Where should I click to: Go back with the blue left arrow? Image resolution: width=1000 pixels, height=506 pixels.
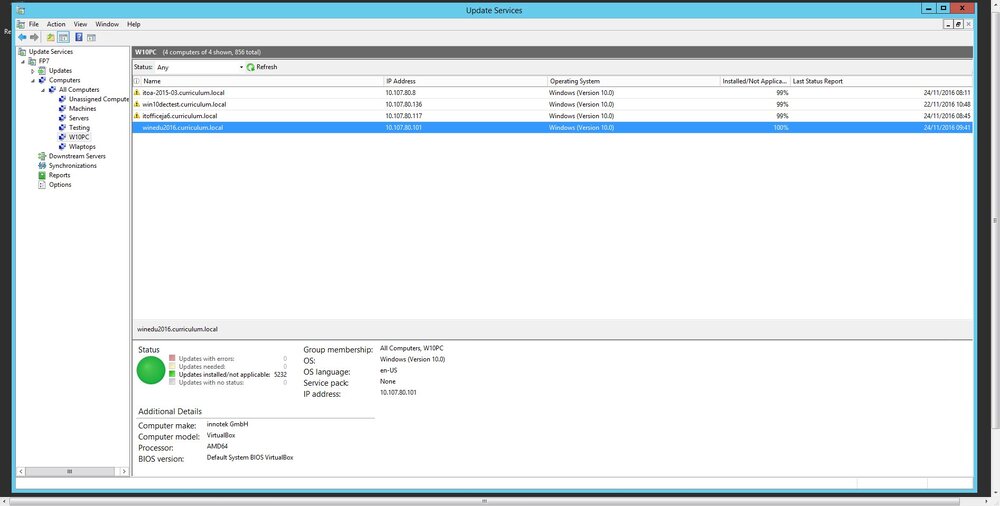point(22,38)
